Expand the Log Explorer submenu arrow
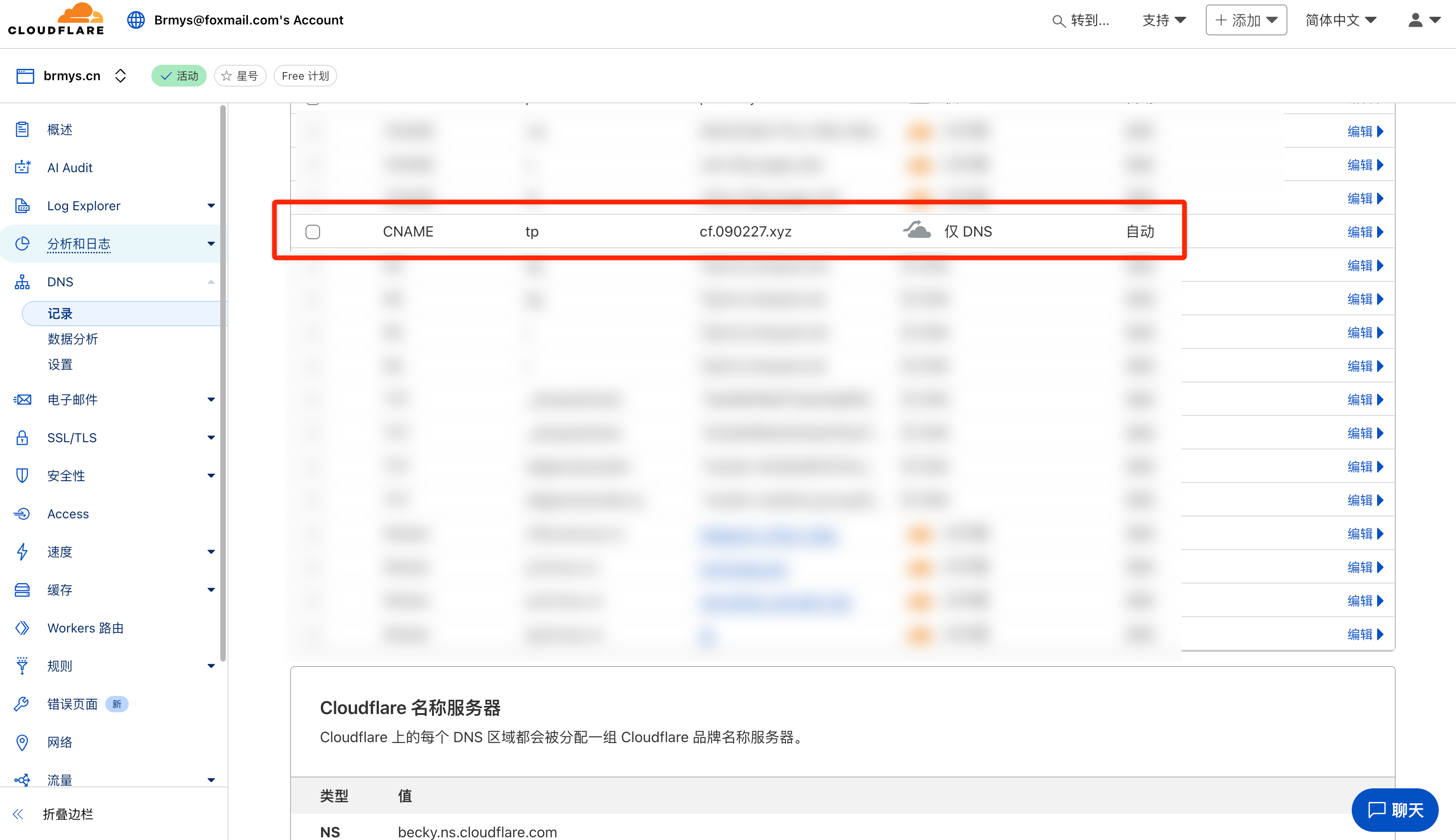This screenshot has height=840, width=1456. pyautogui.click(x=211, y=205)
